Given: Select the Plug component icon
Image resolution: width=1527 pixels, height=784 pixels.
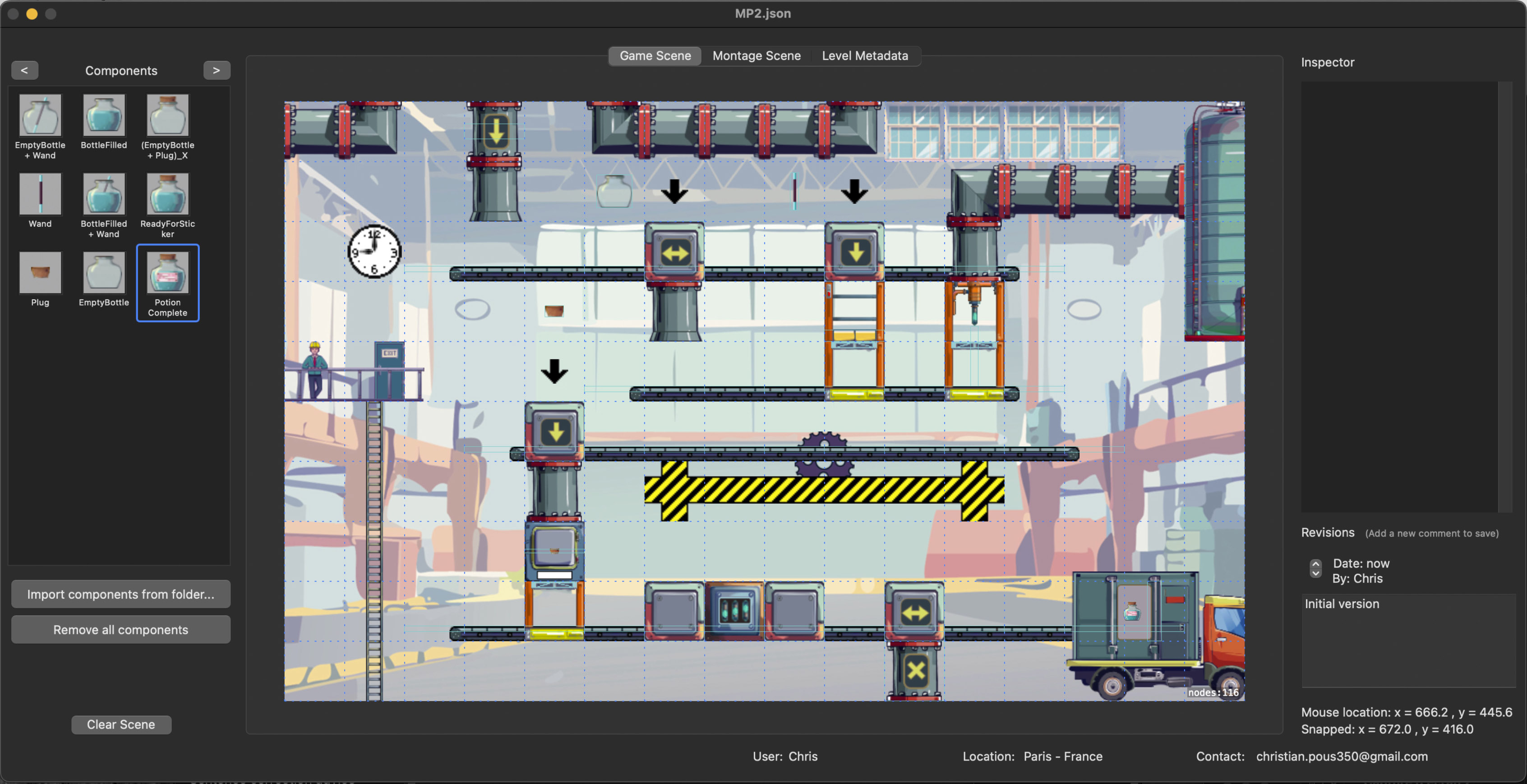Looking at the screenshot, I should coord(40,273).
